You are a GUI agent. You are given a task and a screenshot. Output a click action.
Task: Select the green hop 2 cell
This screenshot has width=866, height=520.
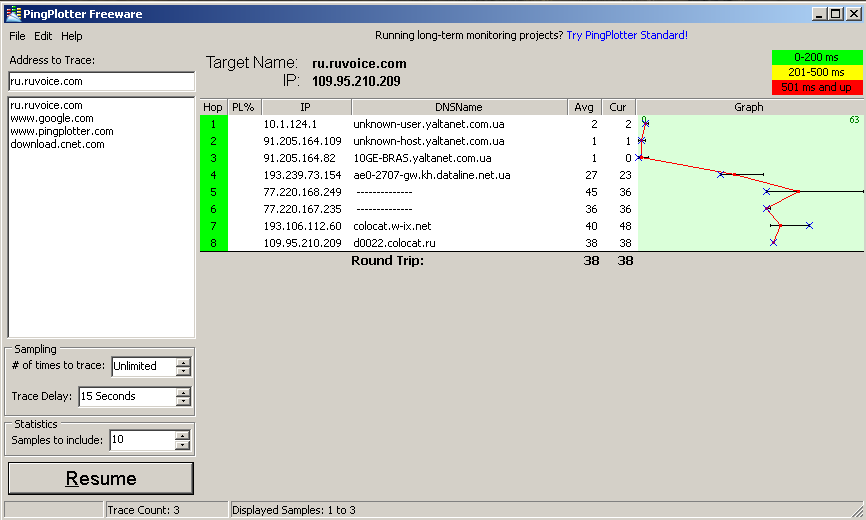[x=214, y=141]
